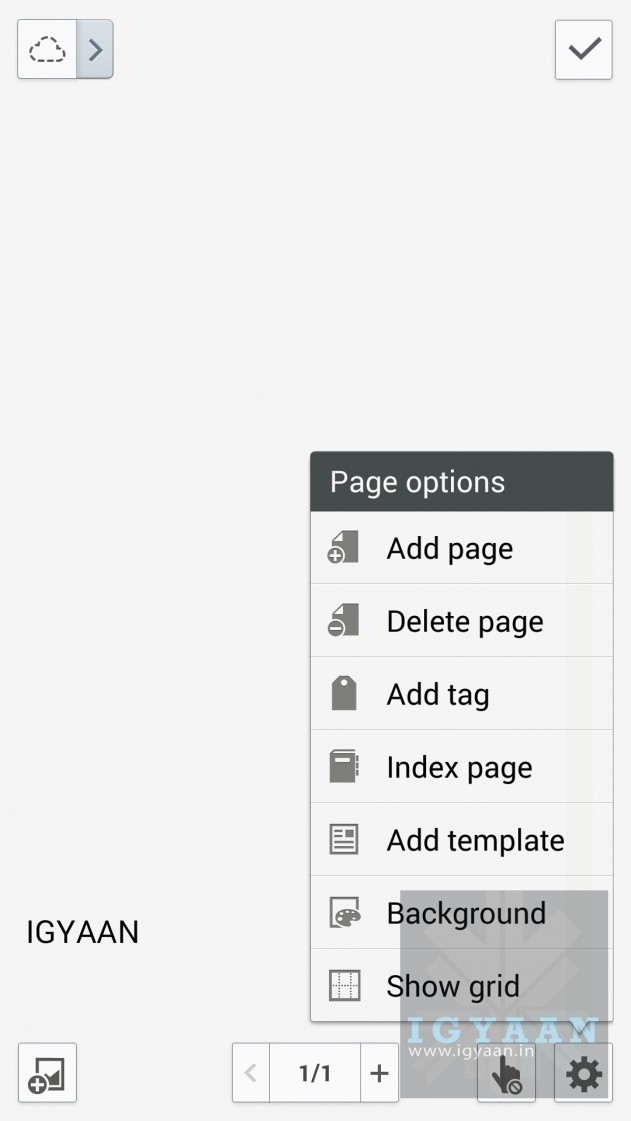631x1121 pixels.
Task: Click the Add template icon
Action: [343, 840]
